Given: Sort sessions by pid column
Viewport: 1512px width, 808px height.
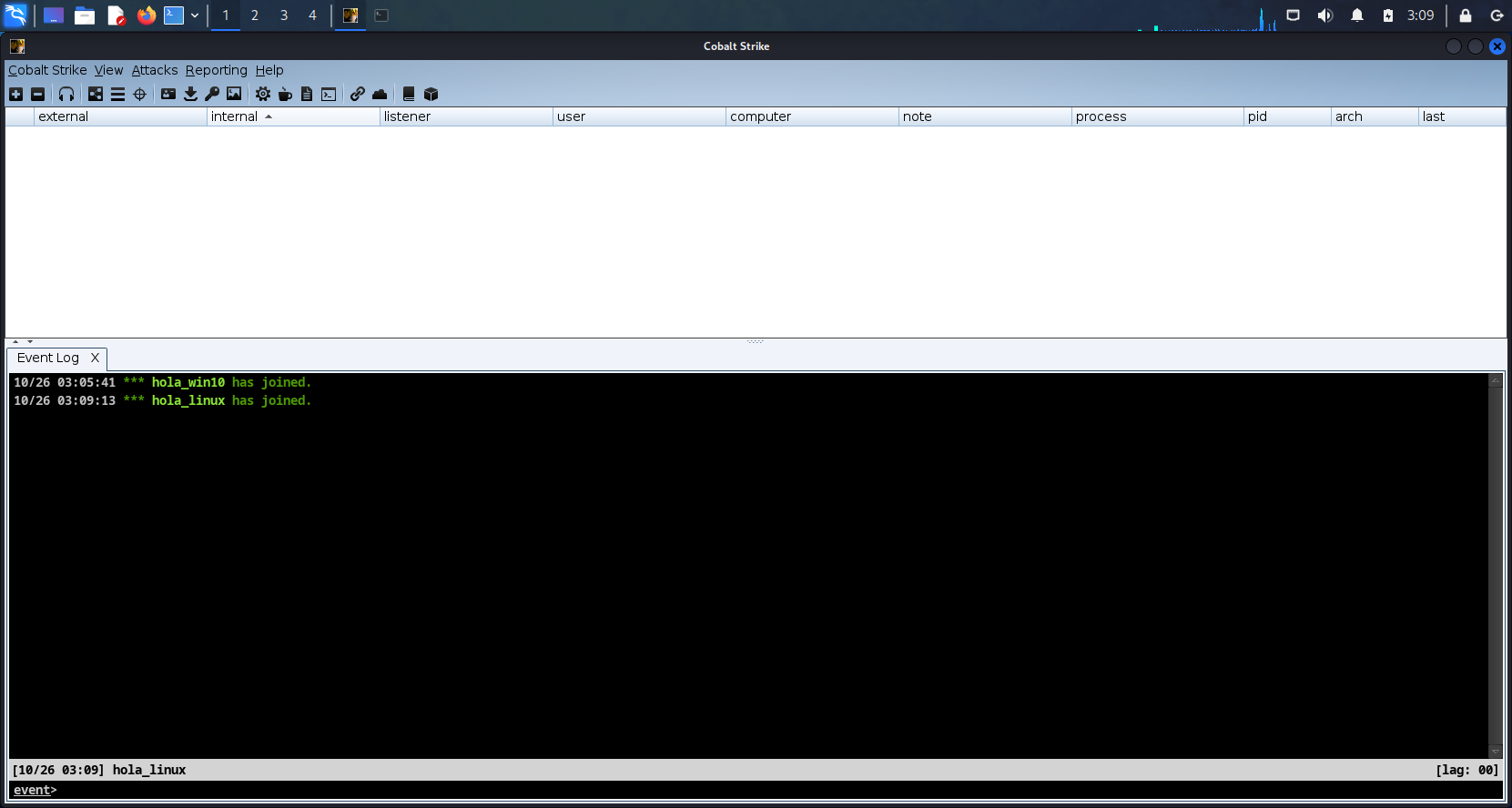Looking at the screenshot, I should 1287,116.
